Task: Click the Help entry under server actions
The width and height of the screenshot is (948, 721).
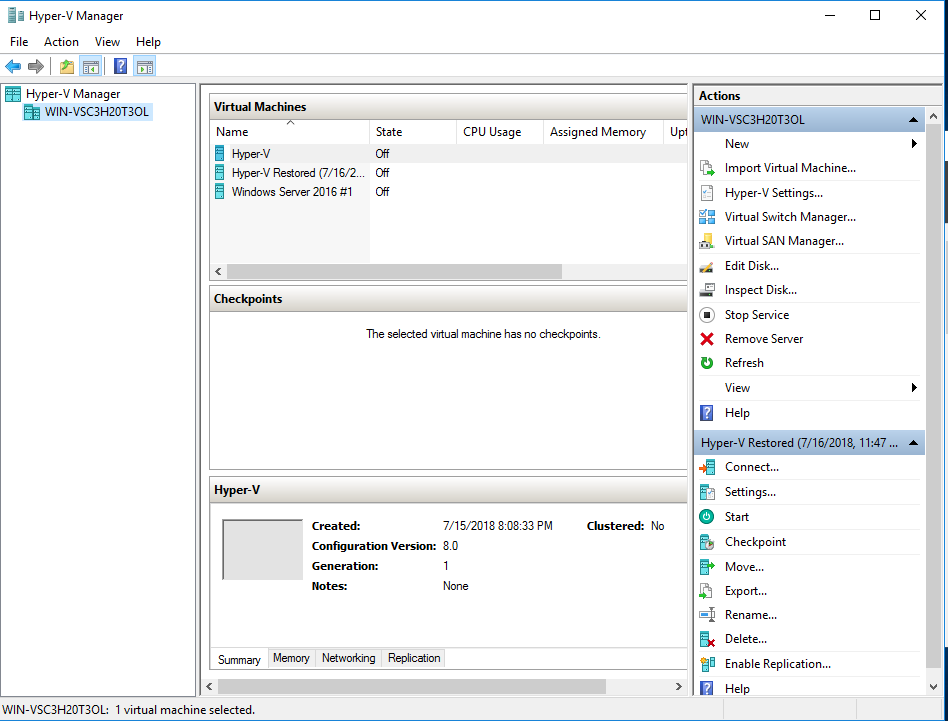Action: [737, 413]
